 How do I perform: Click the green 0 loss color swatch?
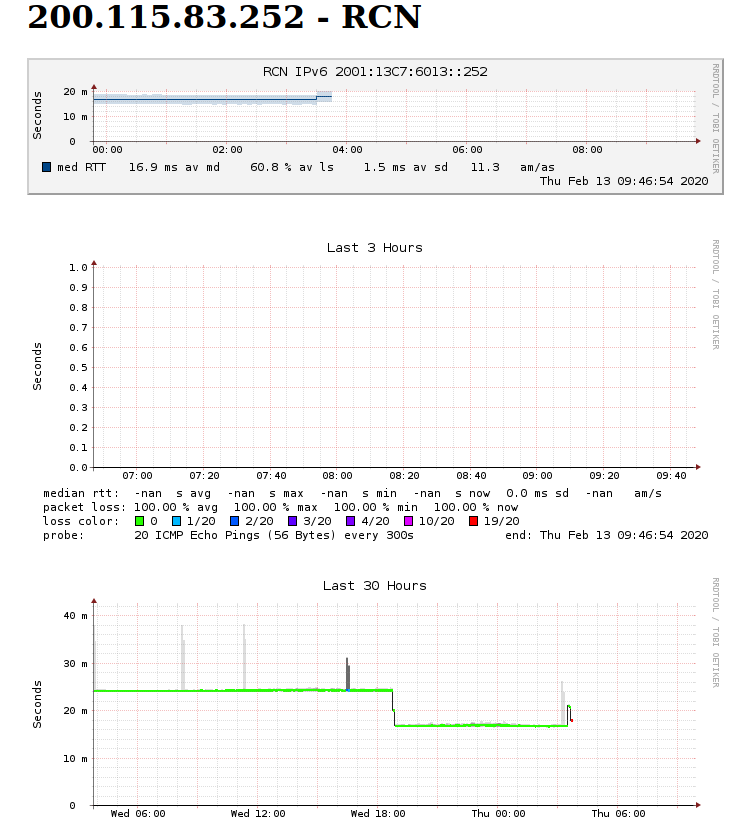139,521
